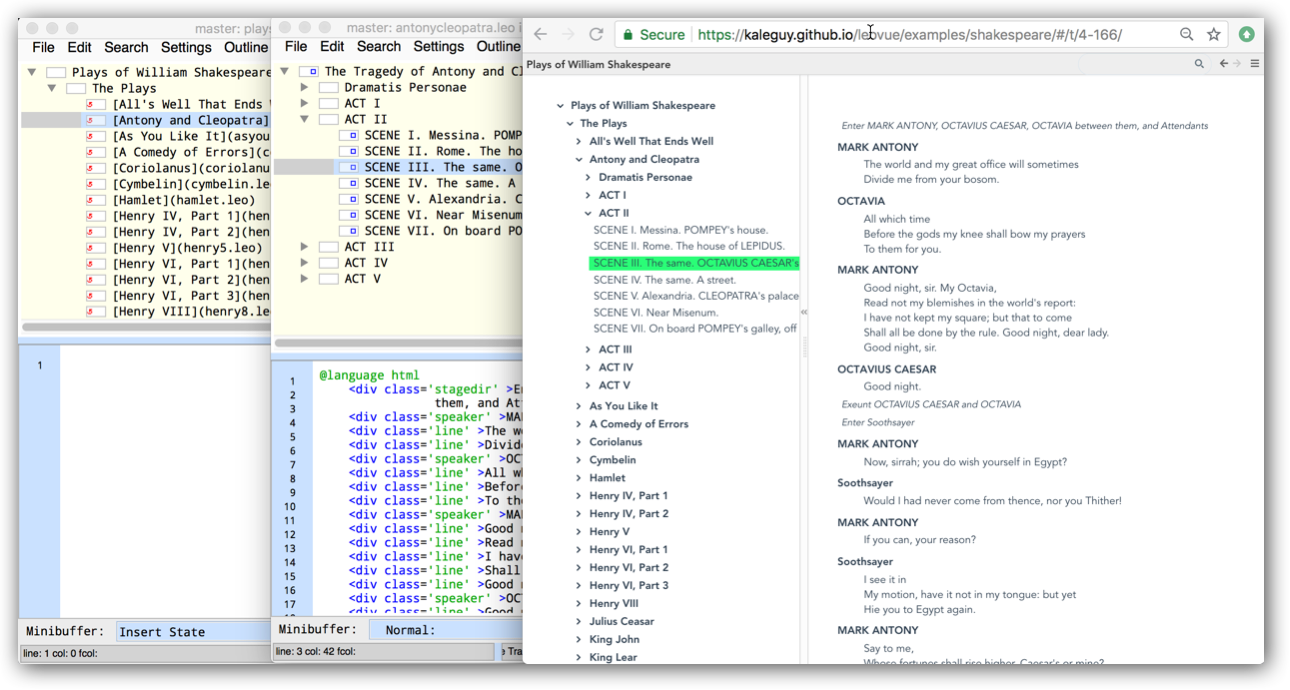Collapse The Plays node in Leo tree
The image size is (1290, 690).
[x=53, y=88]
